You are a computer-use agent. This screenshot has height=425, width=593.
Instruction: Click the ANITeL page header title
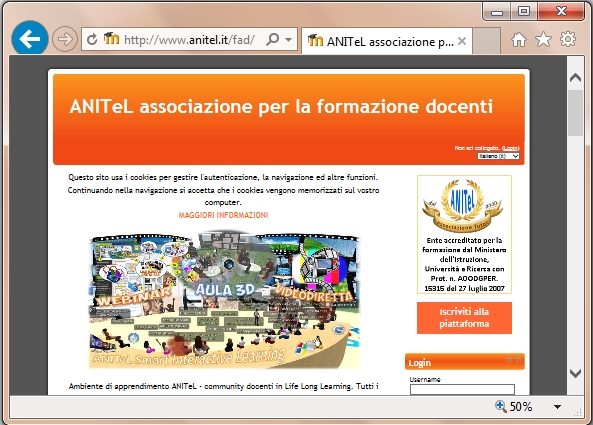pyautogui.click(x=281, y=106)
